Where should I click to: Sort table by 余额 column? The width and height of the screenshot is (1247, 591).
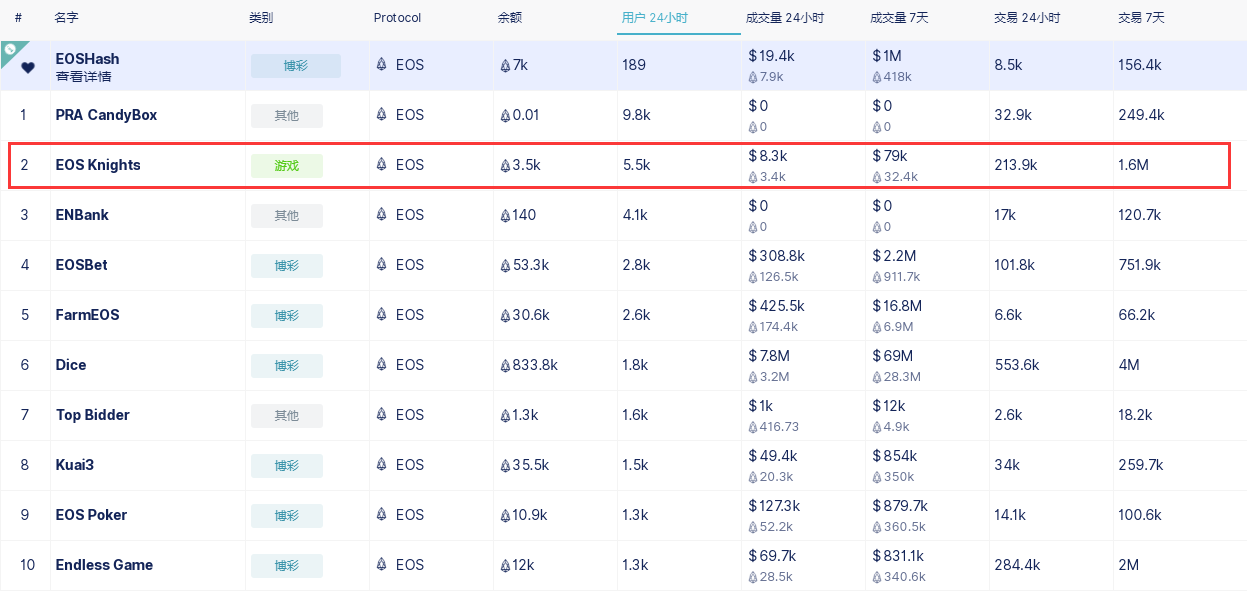(x=510, y=18)
